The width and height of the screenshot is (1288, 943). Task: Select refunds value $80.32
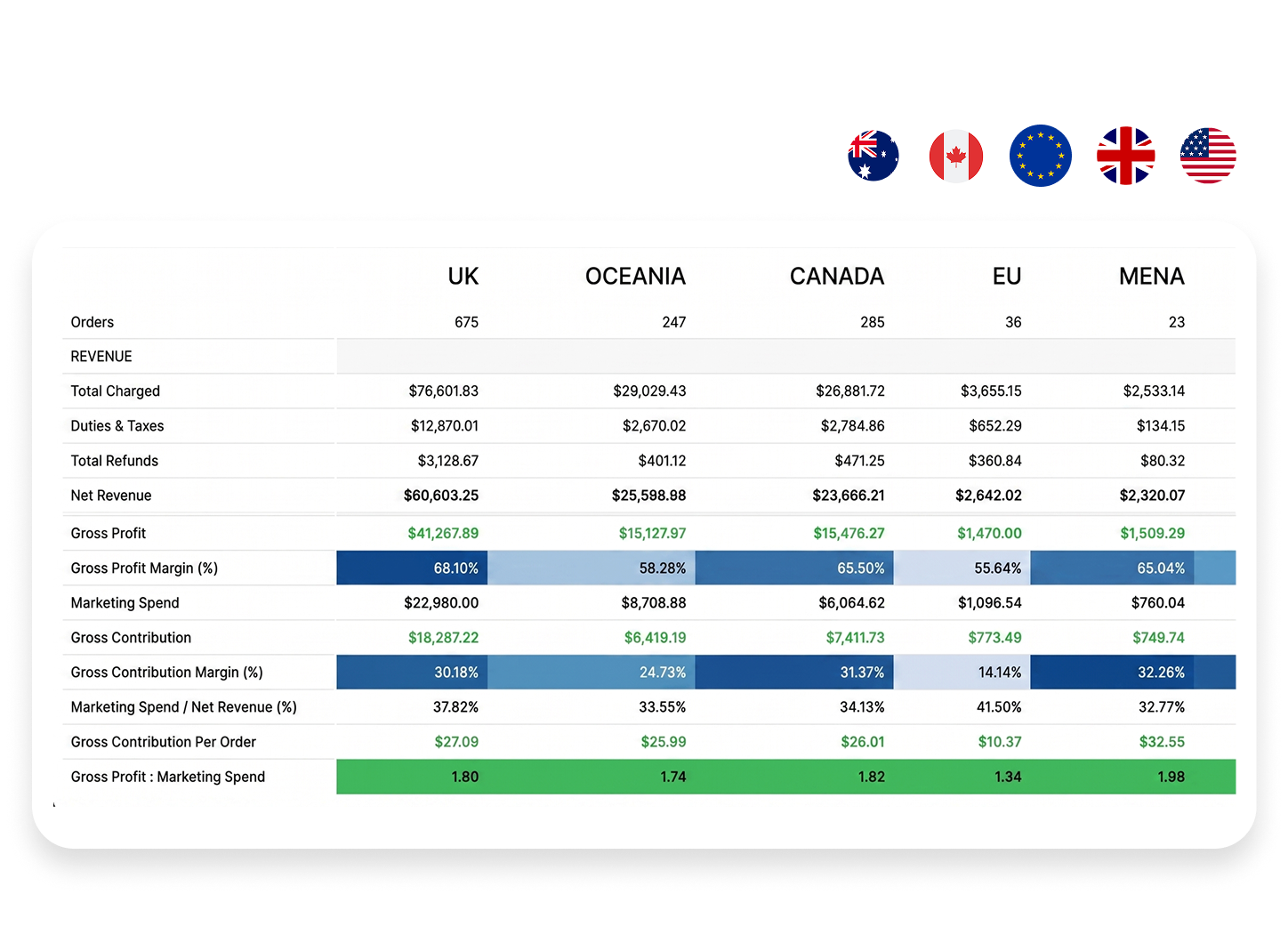tap(1163, 461)
